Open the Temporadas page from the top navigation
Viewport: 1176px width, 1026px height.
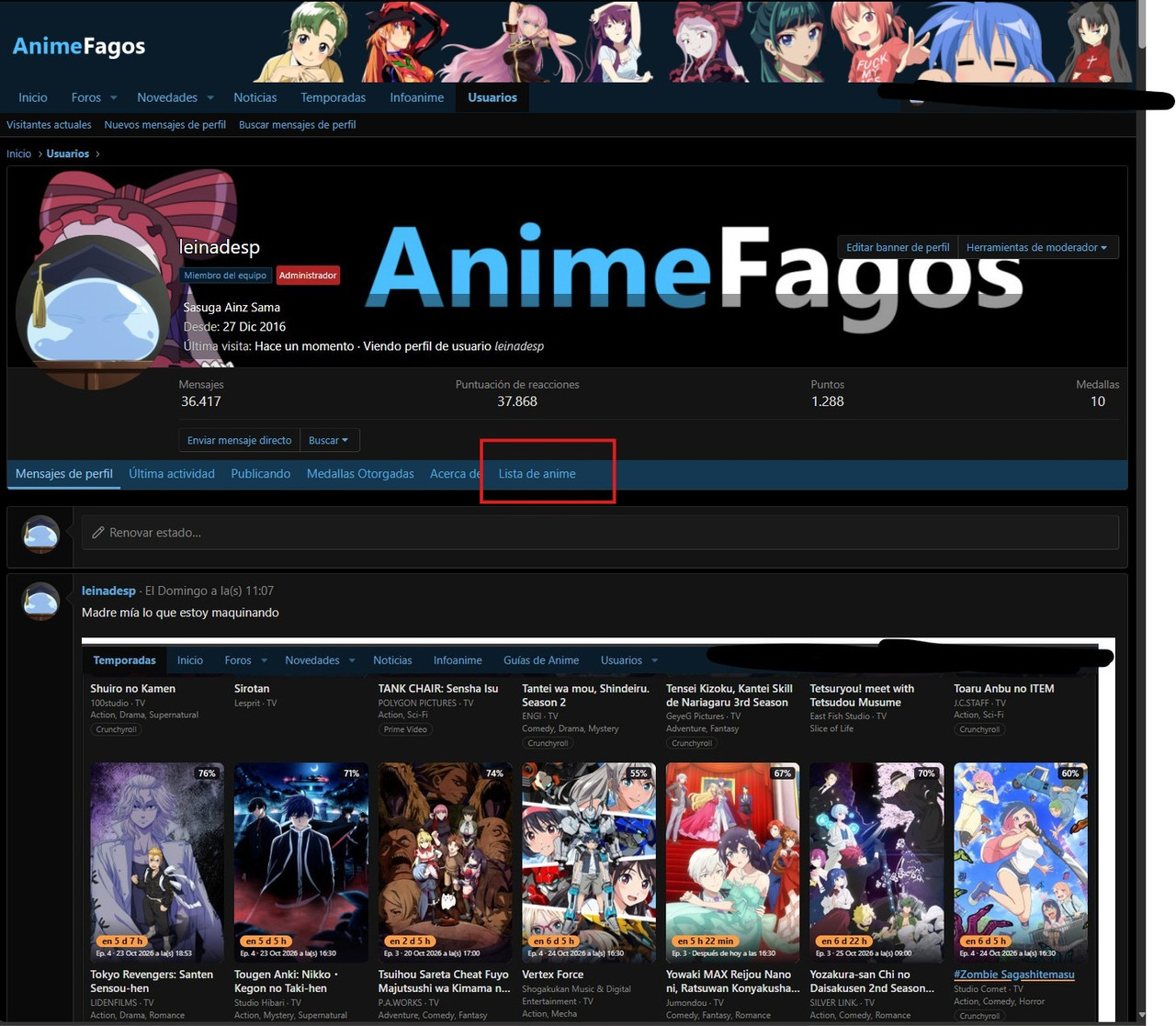click(x=334, y=97)
